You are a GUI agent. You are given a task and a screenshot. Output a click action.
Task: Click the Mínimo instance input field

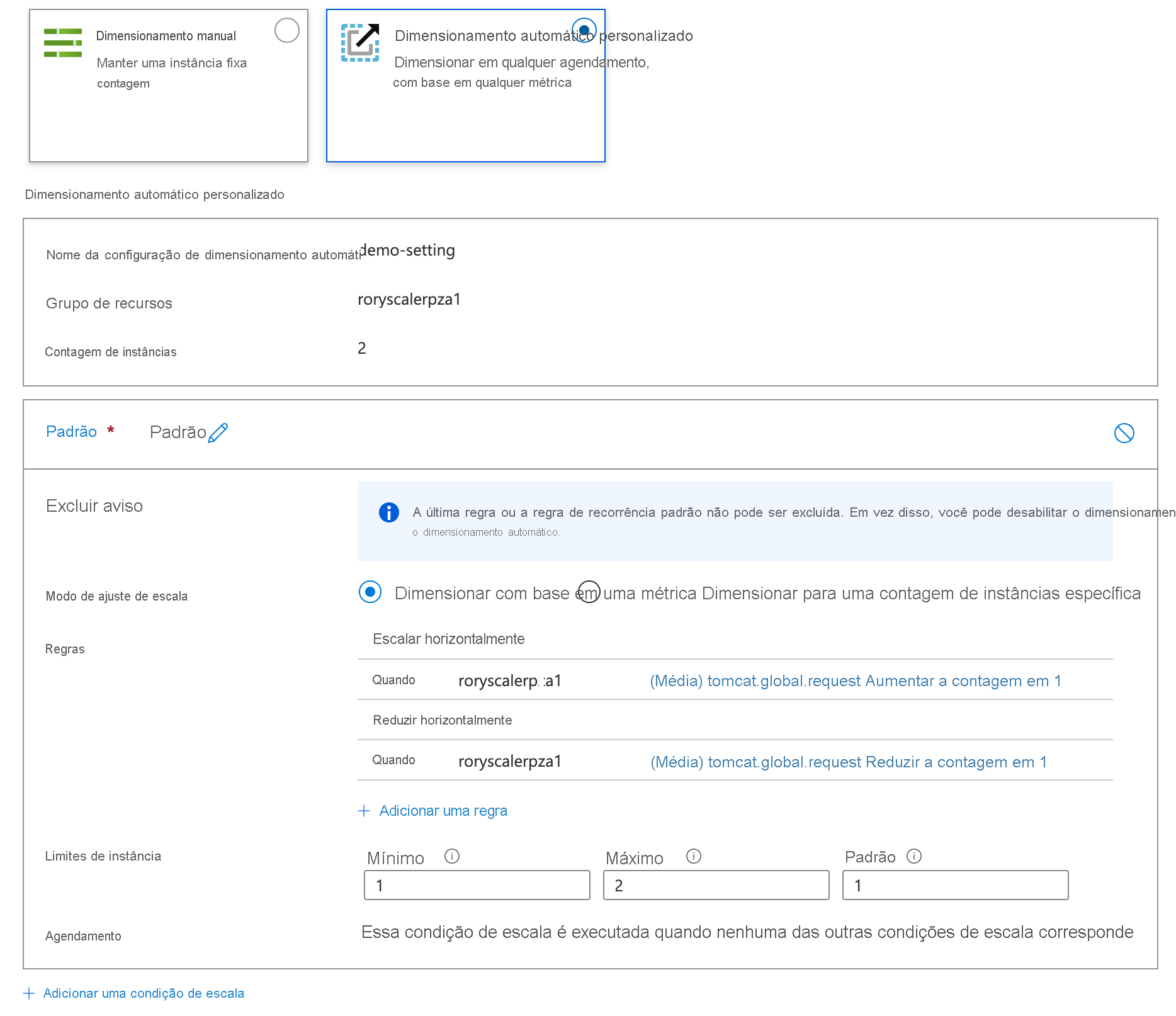[x=477, y=885]
